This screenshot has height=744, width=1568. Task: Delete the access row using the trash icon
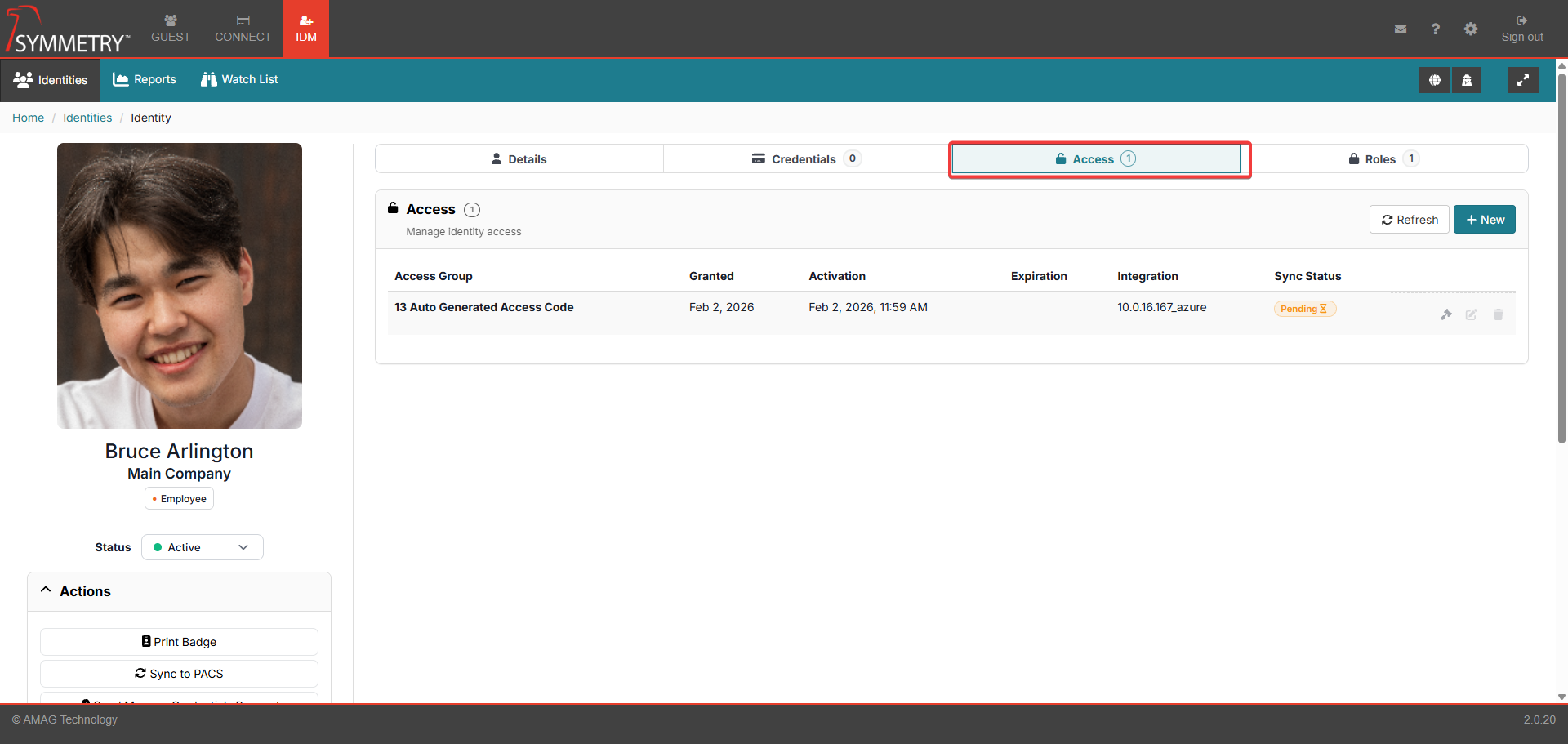click(x=1499, y=314)
